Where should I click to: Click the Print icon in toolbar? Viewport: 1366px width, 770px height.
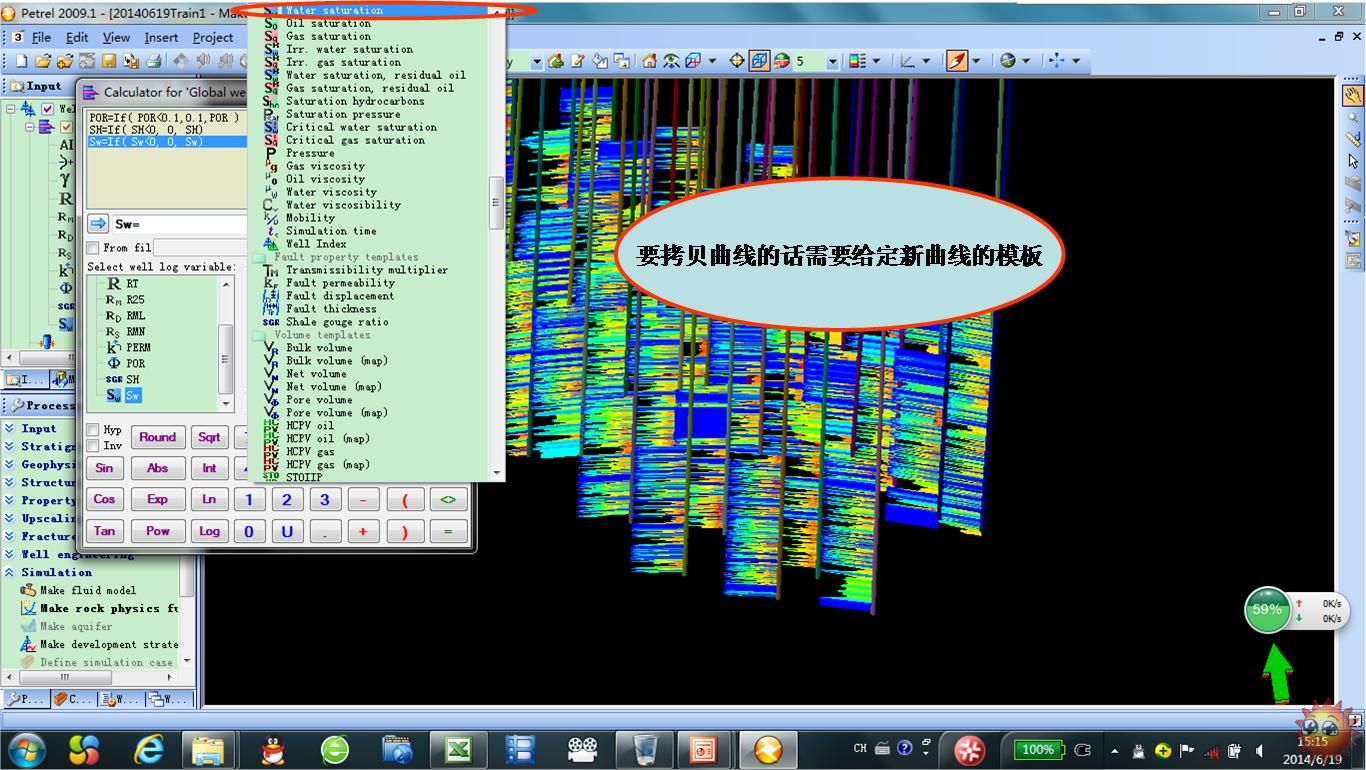tap(154, 61)
